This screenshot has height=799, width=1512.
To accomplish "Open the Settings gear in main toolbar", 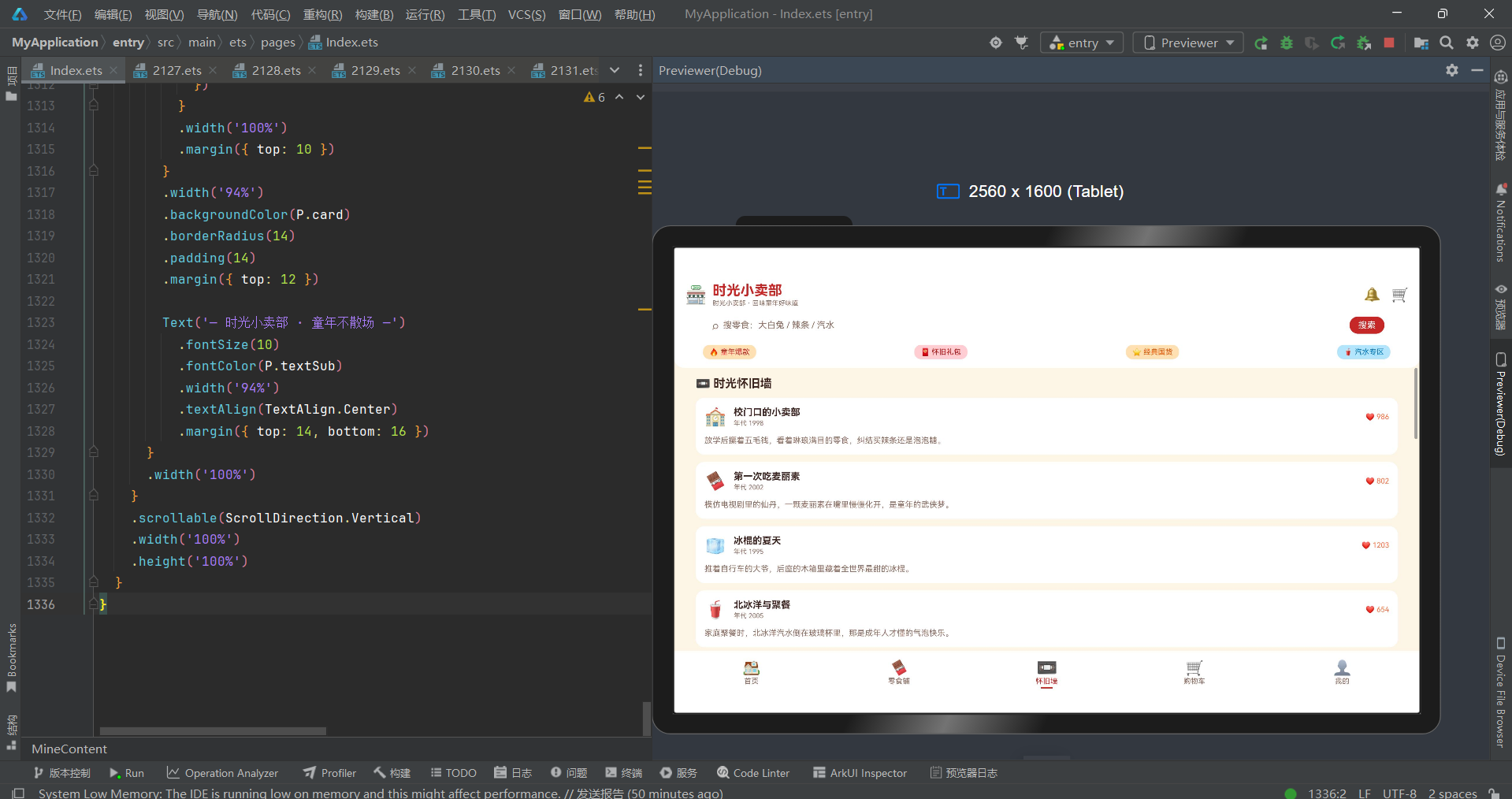I will [1473, 43].
